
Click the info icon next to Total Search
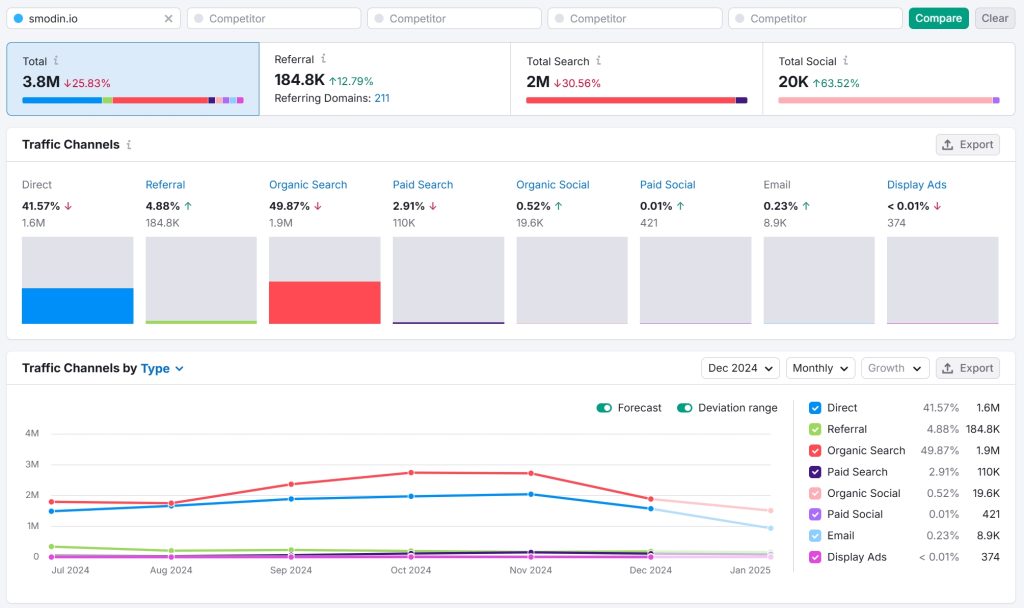[598, 61]
